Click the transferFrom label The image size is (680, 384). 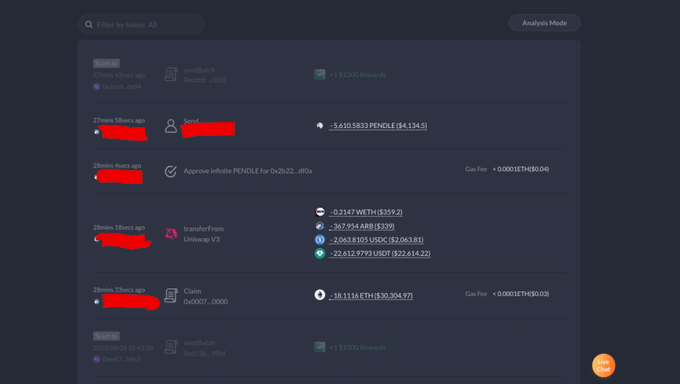203,229
